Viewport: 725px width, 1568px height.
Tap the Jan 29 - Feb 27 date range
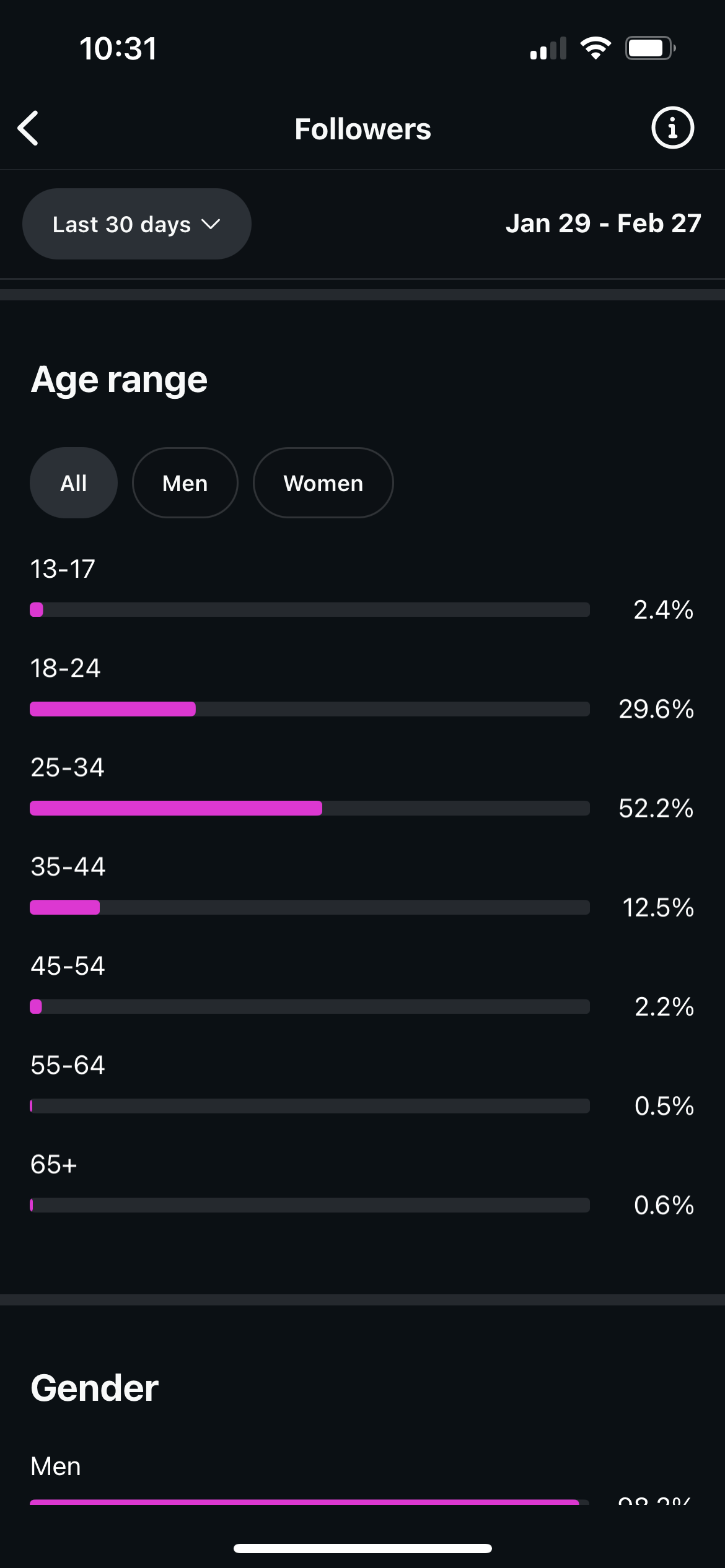point(603,224)
